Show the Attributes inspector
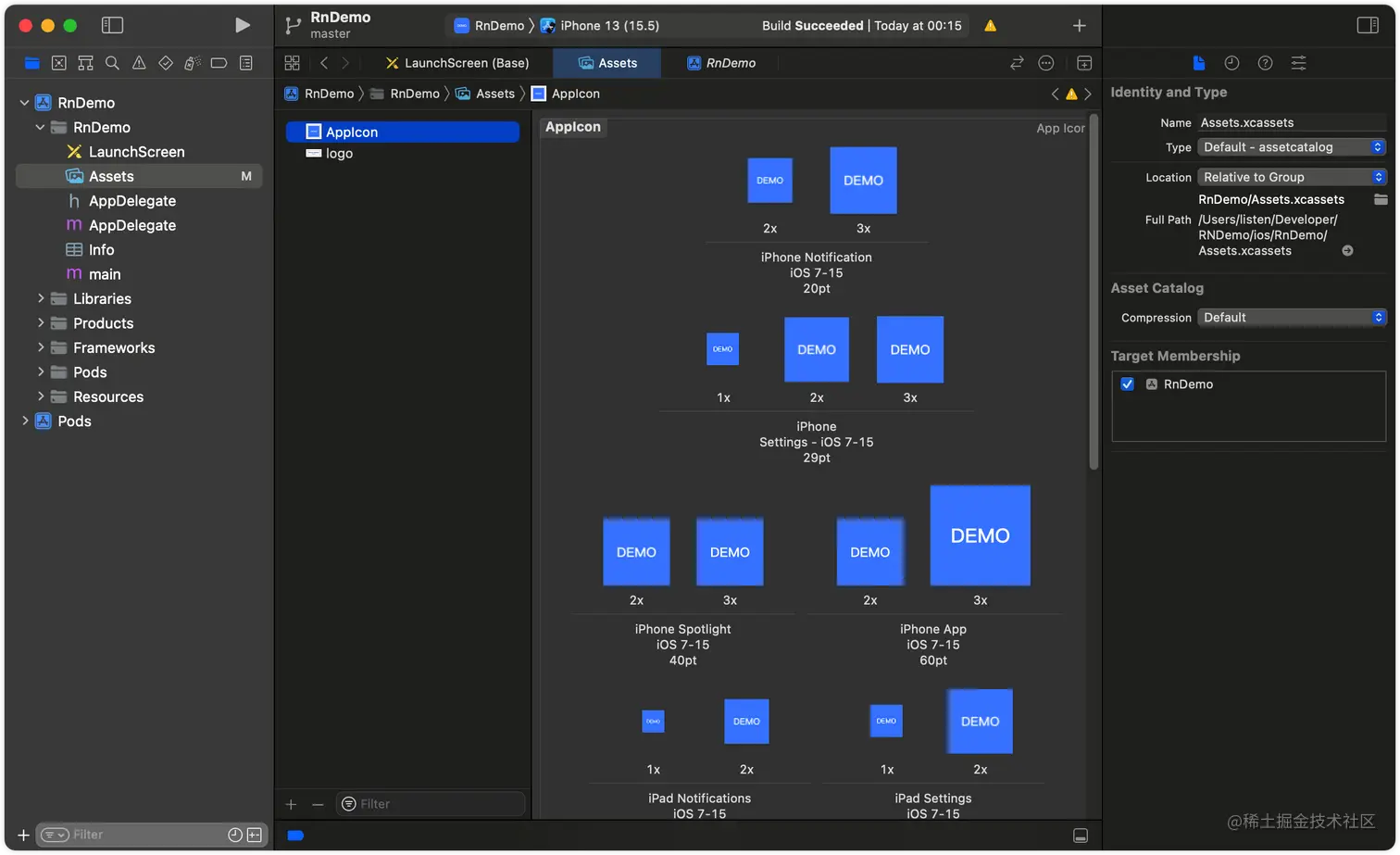 point(1299,63)
